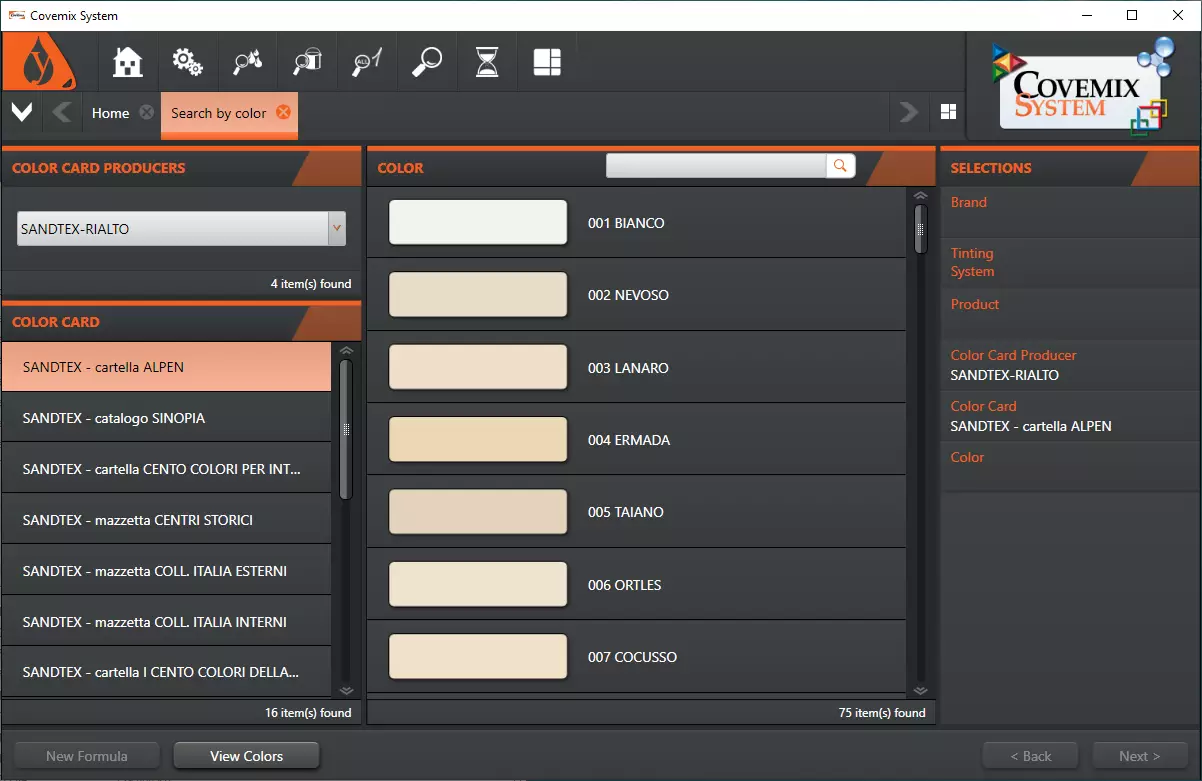The image size is (1202, 781).
Task: Click the color card list scrollbar thumb
Action: pos(346,429)
